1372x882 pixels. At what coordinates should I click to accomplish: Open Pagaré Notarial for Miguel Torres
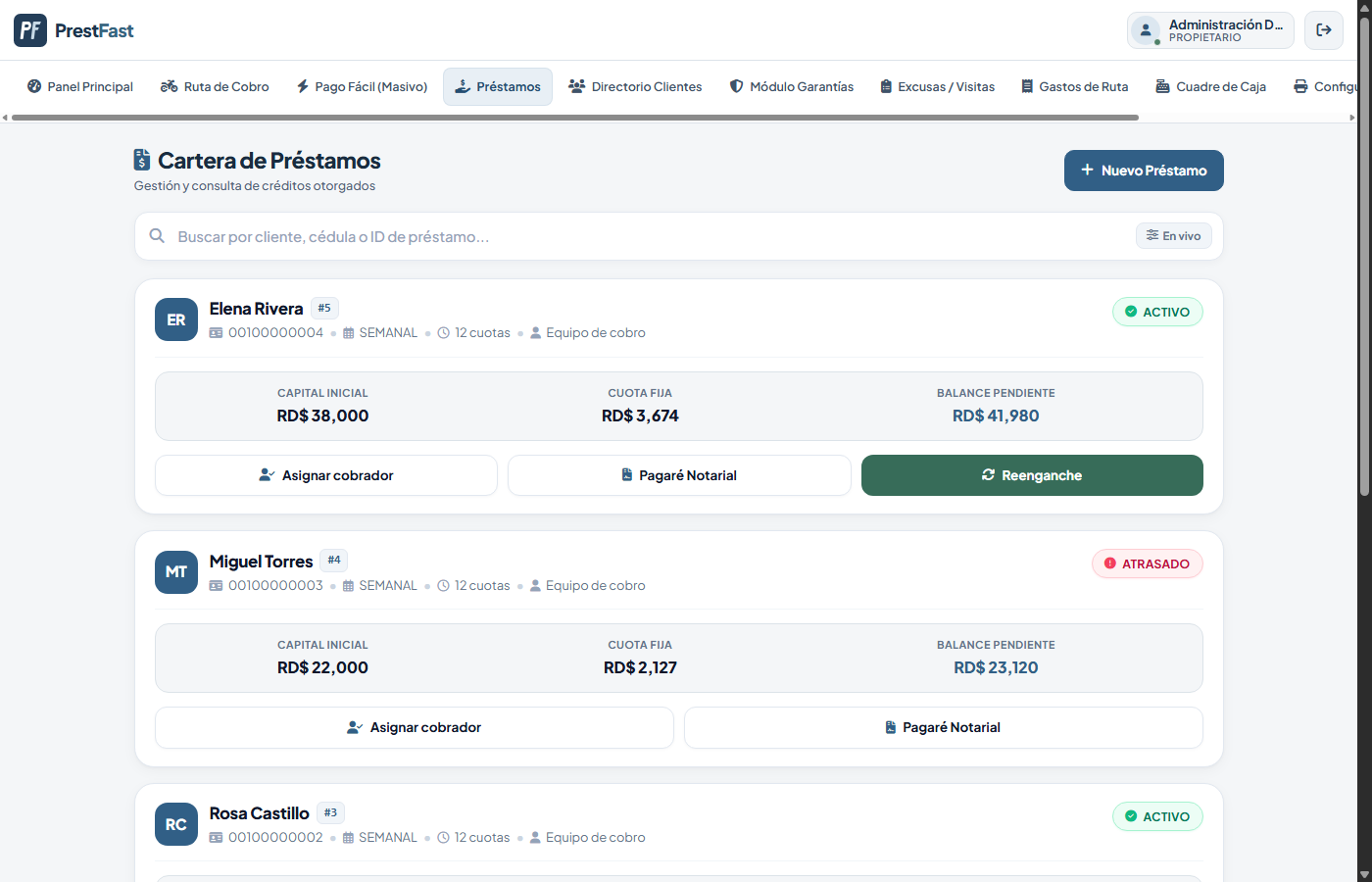[x=944, y=727]
